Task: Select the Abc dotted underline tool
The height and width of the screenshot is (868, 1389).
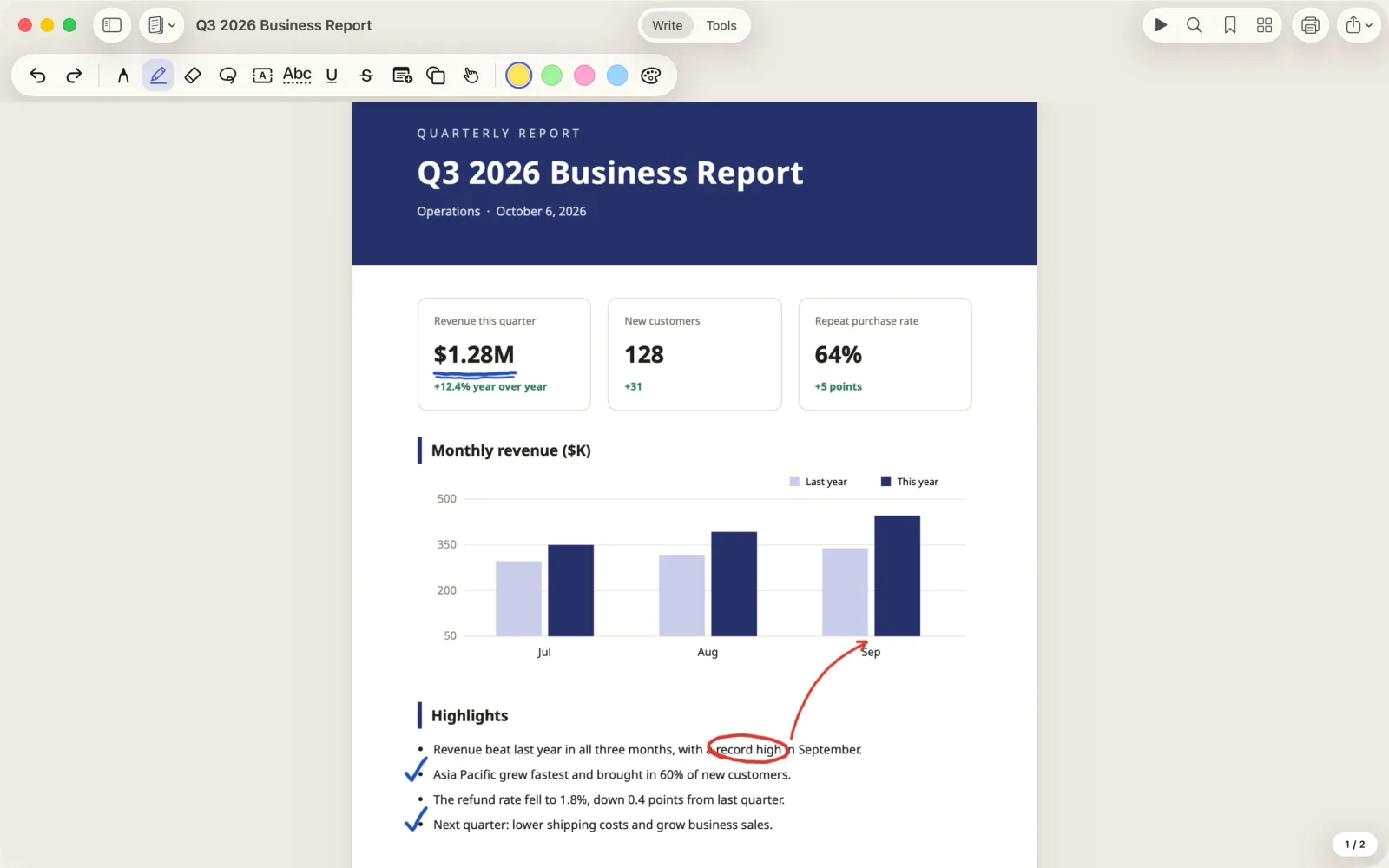Action: pos(297,76)
